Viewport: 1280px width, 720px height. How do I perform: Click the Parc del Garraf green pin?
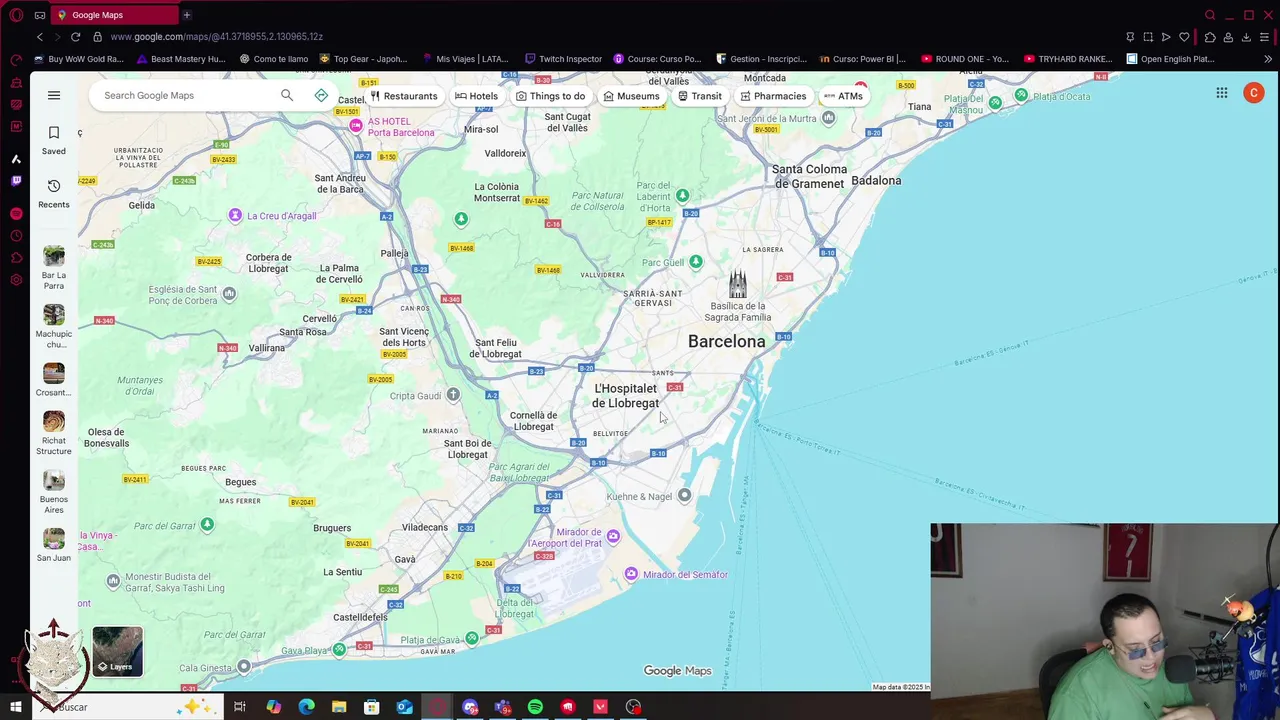point(207,525)
